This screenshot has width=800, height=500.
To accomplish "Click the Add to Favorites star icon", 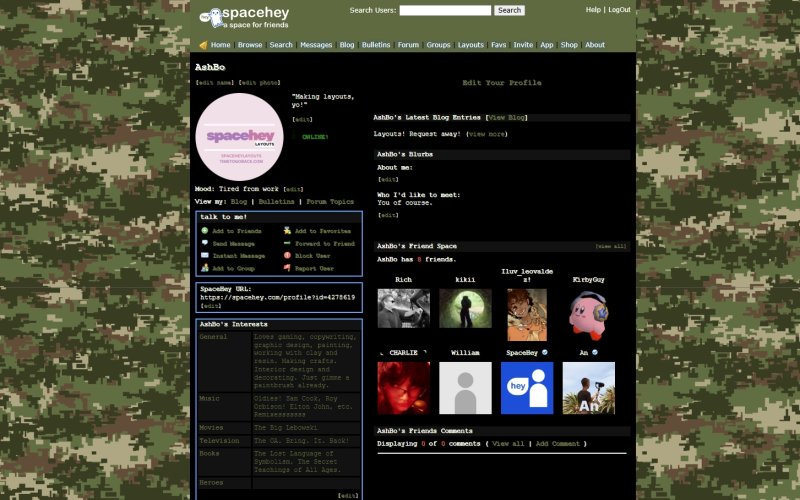I will (287, 231).
